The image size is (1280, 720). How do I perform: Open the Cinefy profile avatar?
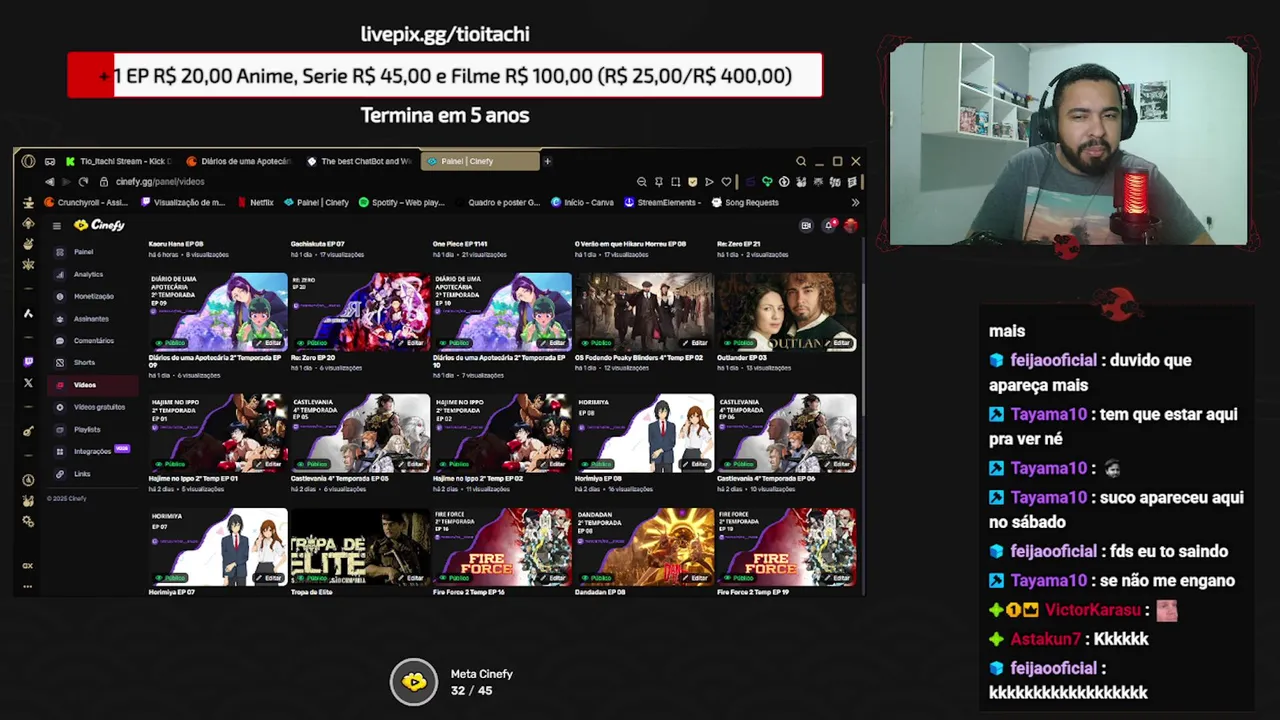(x=850, y=226)
